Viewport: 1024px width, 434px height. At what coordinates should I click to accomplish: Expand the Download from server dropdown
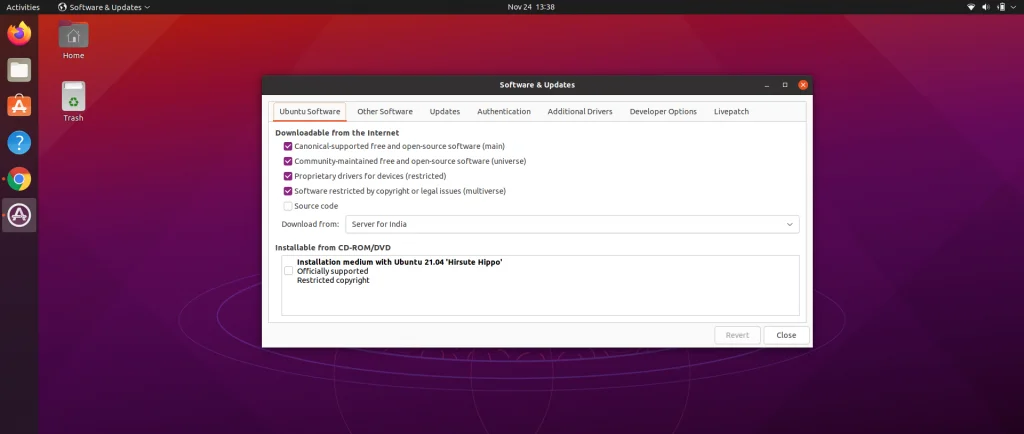pyautogui.click(x=572, y=224)
